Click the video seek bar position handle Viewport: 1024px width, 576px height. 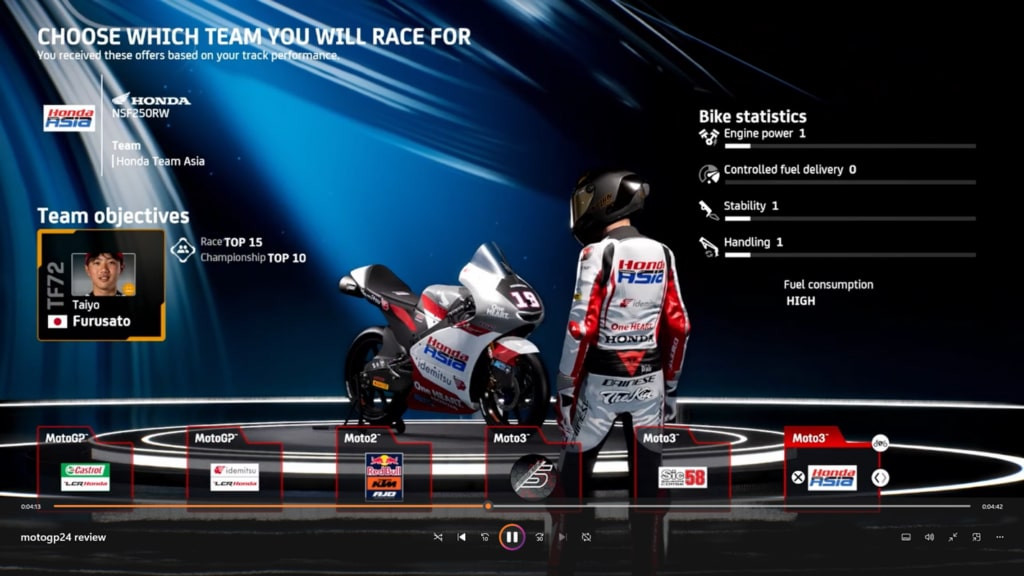488,506
